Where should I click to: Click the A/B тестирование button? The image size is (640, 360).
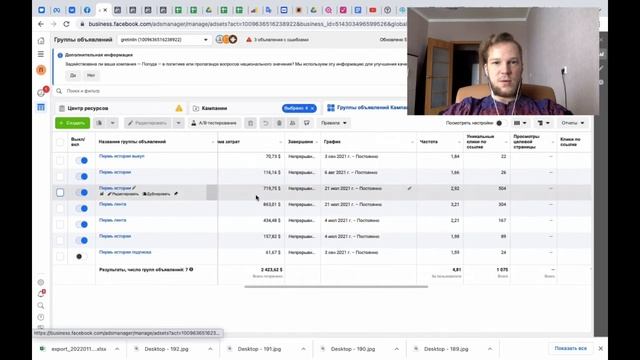[x=214, y=123]
